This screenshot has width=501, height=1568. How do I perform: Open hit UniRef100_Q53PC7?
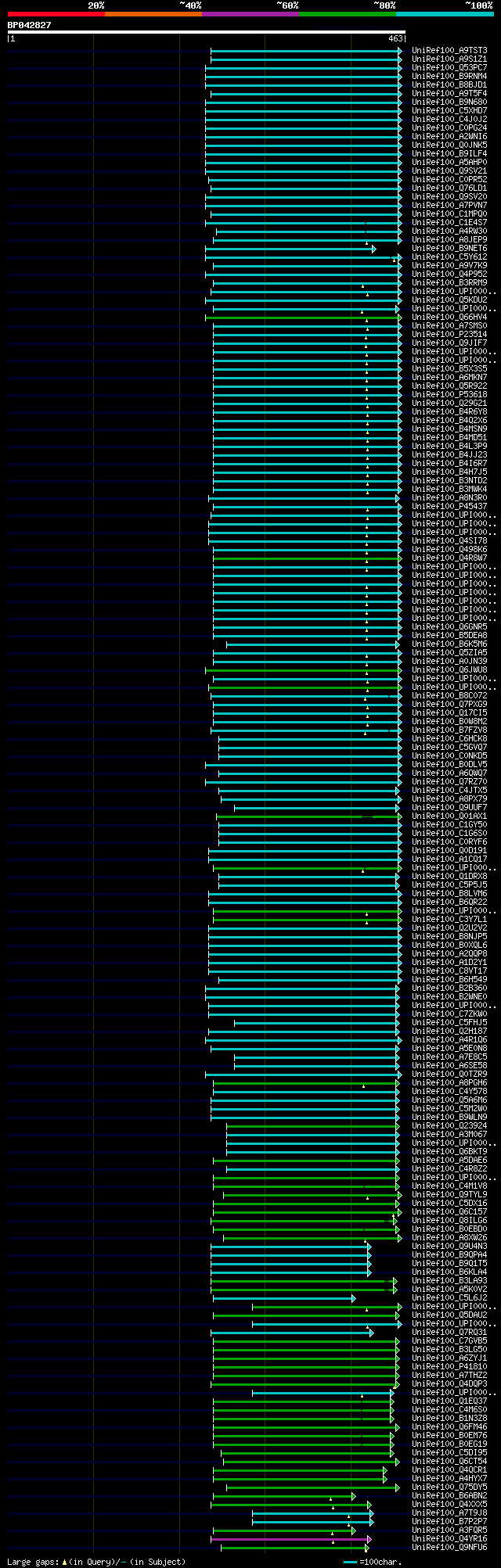(x=449, y=68)
